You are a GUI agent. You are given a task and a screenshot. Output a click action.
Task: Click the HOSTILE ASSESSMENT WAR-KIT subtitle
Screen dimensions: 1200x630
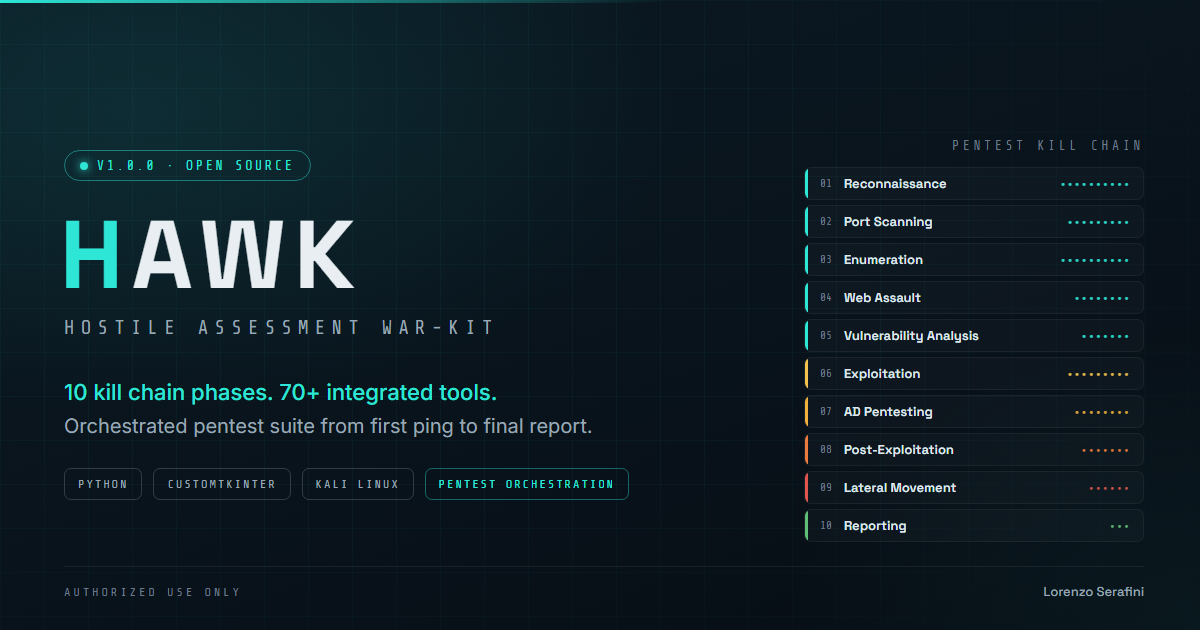click(279, 327)
